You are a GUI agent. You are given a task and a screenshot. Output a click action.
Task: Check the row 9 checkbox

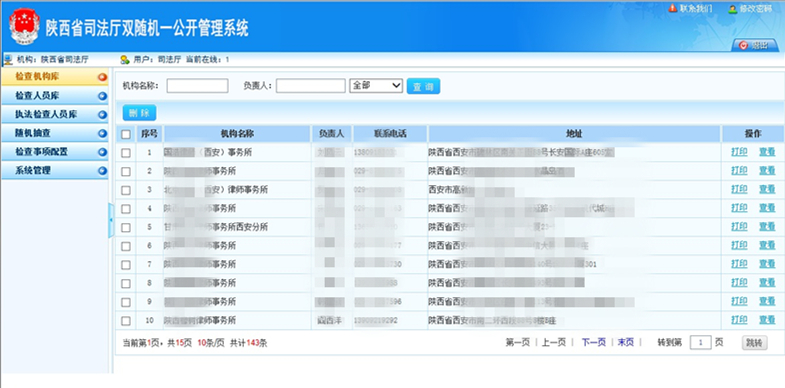click(126, 302)
